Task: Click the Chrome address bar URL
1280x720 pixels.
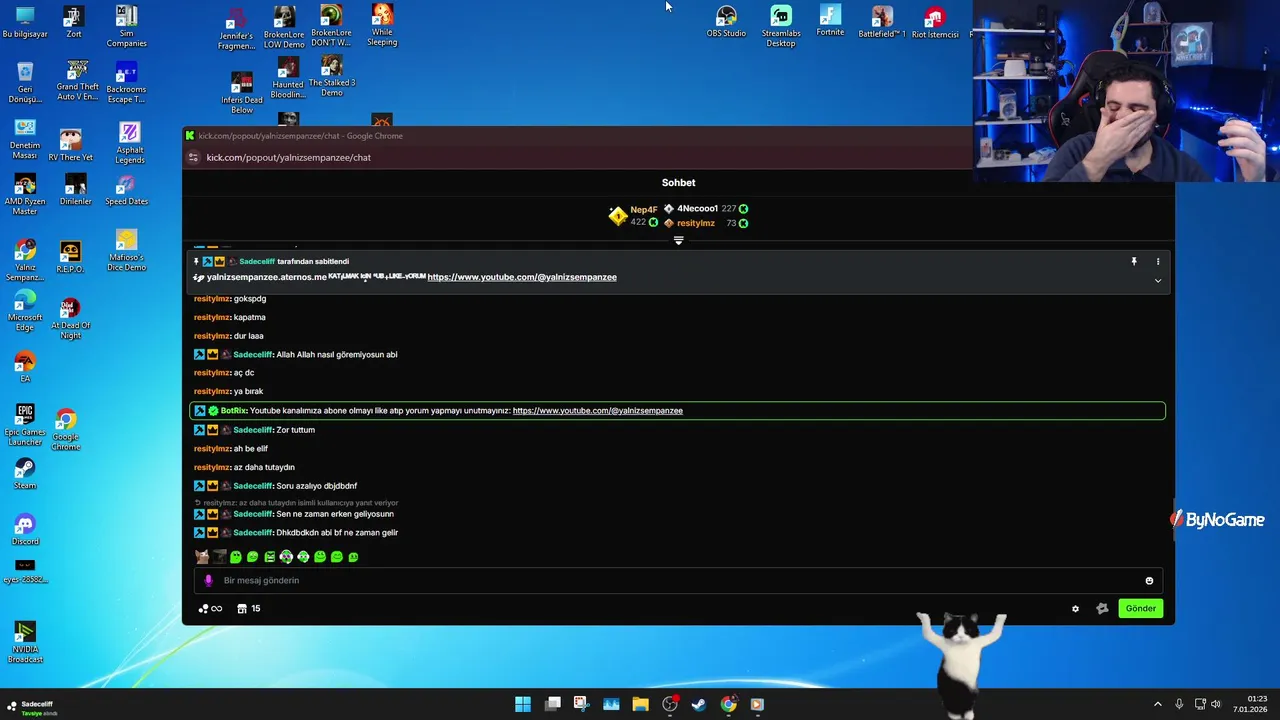Action: tap(288, 157)
